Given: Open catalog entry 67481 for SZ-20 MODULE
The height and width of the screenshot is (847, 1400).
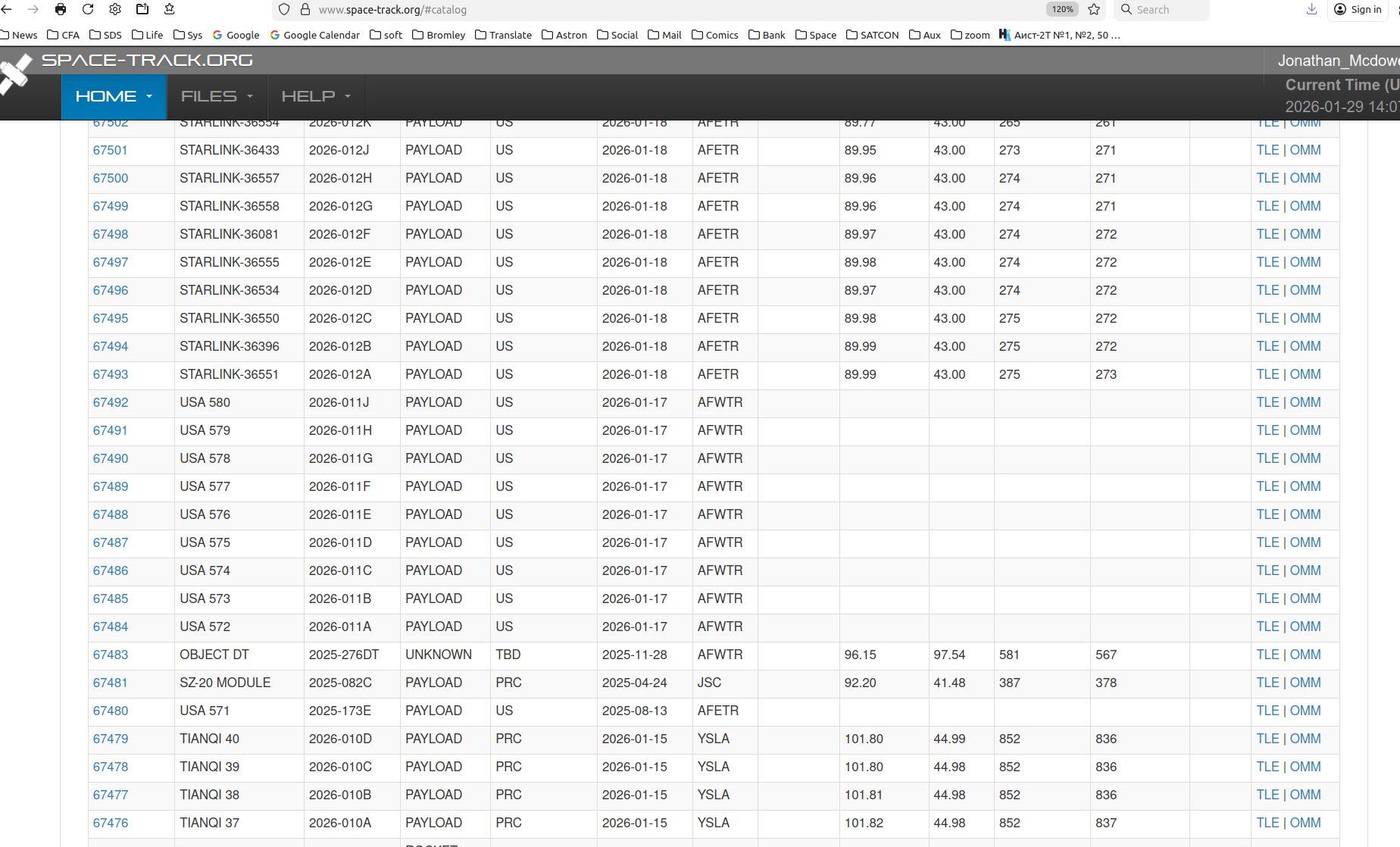Looking at the screenshot, I should [111, 683].
